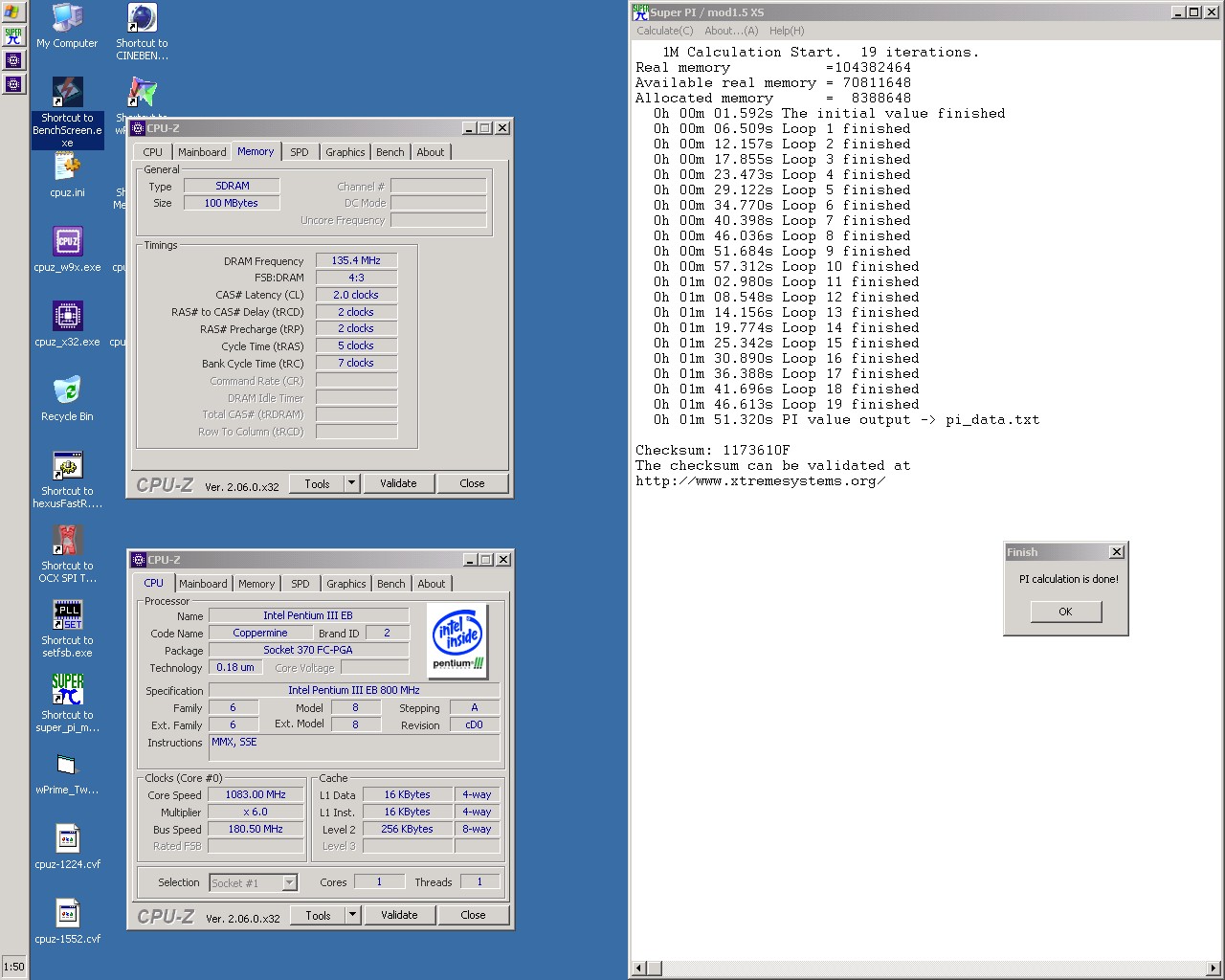This screenshot has height=980, width=1225.
Task: Click the xtremesystems.org URL text
Action: (760, 480)
